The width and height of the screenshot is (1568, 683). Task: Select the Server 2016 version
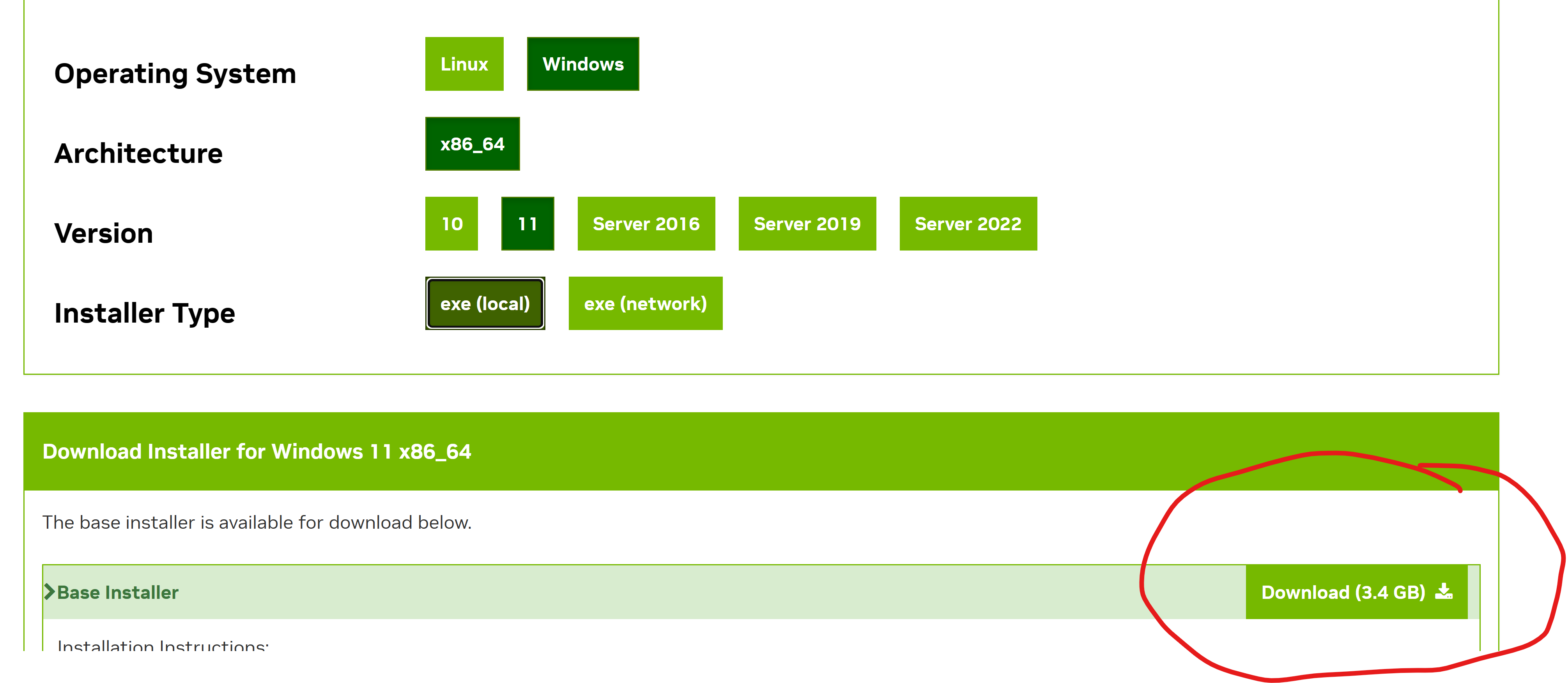(646, 223)
